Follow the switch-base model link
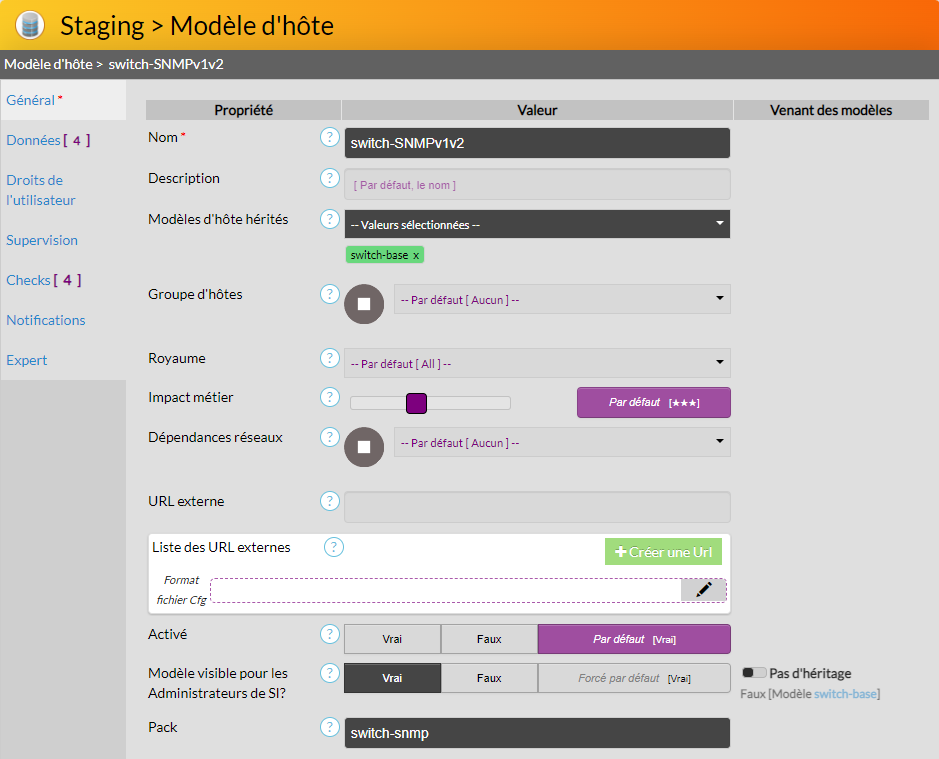 (845, 694)
